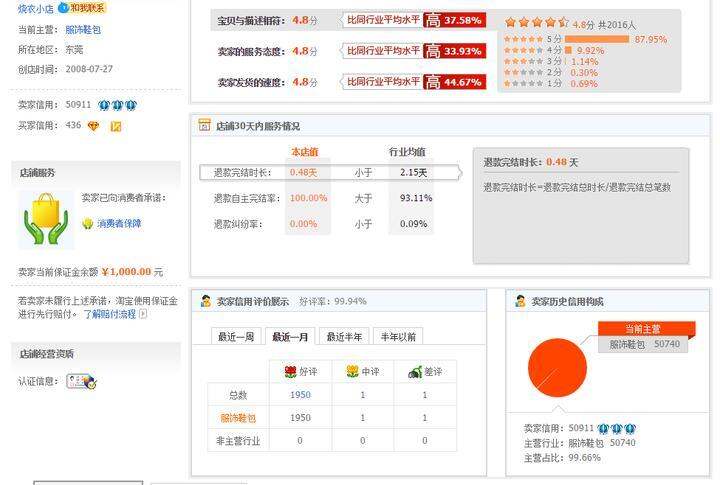This screenshot has width=720, height=485.
Task: Select the 卖家的服务态度 rating label
Action: click(x=251, y=51)
